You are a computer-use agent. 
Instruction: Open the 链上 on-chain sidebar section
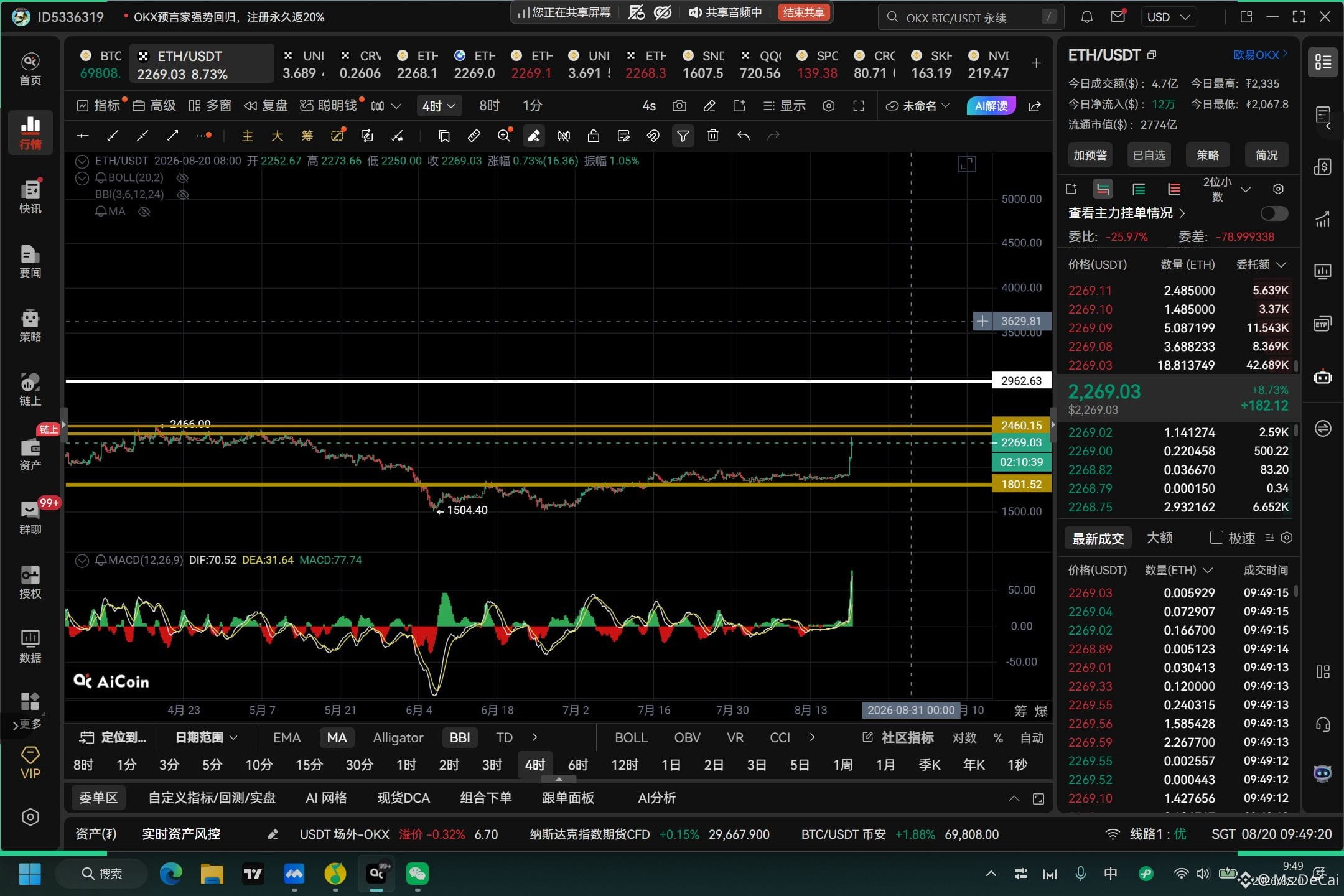30,389
